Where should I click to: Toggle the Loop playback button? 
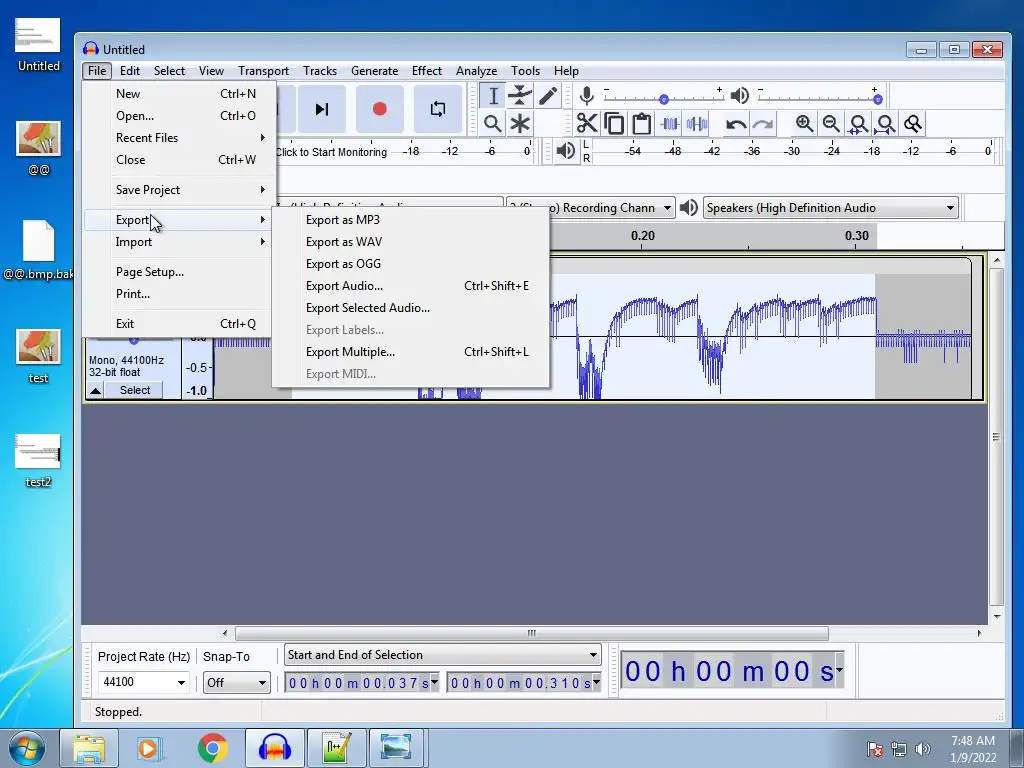coord(438,109)
